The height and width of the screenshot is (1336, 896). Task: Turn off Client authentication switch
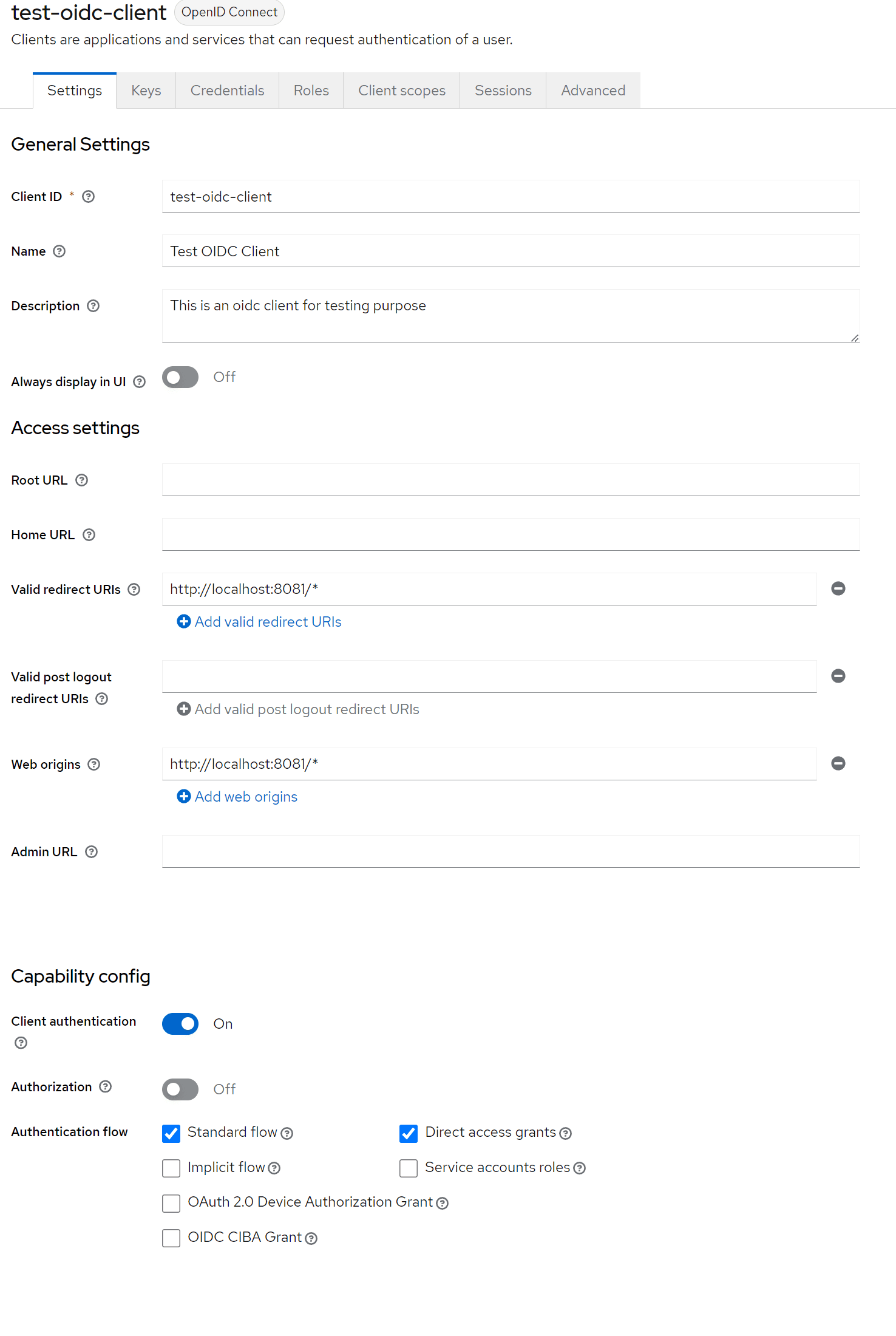(180, 1024)
